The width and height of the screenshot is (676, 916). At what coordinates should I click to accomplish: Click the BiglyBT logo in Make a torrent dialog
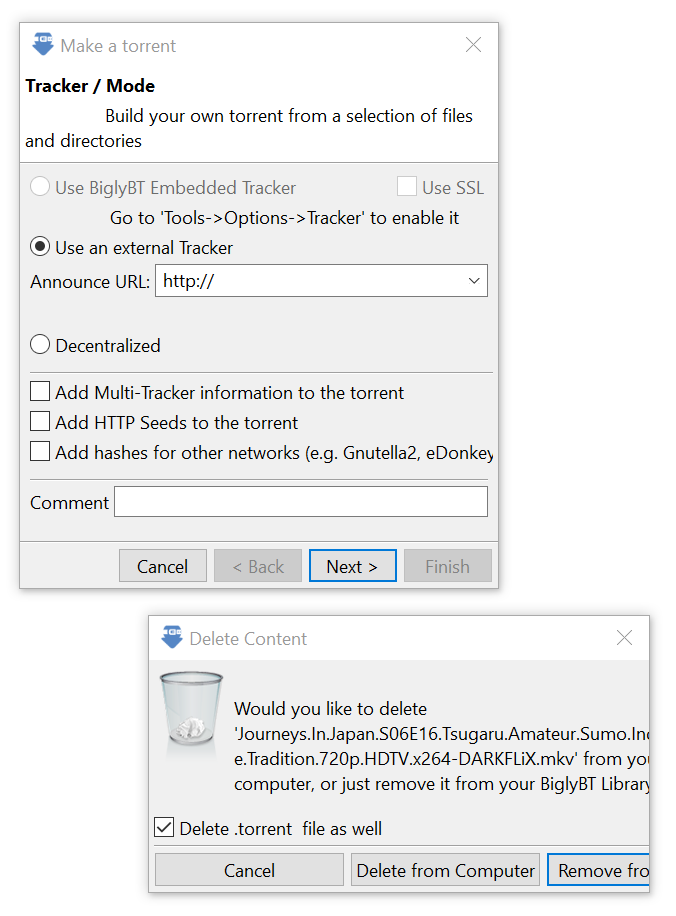41,44
